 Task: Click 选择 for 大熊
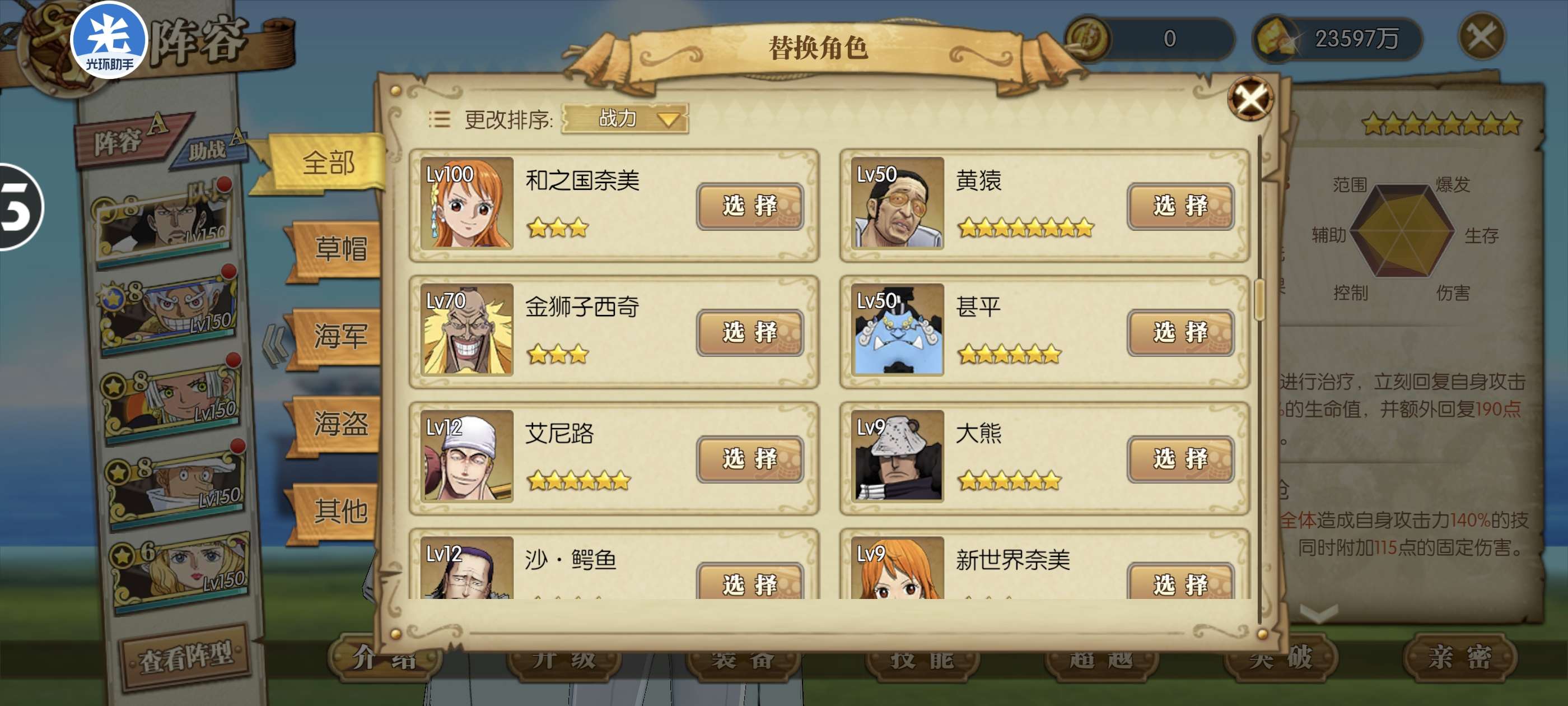tap(1180, 459)
